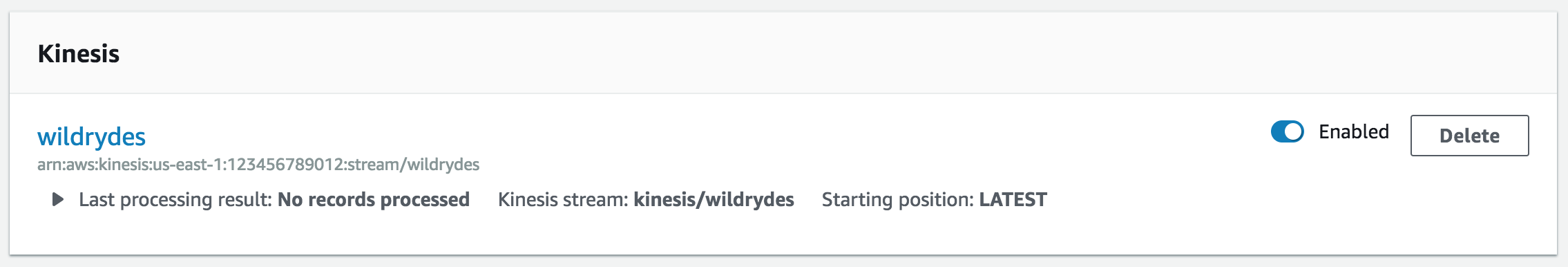Click the Kinesis stream field label

(563, 199)
